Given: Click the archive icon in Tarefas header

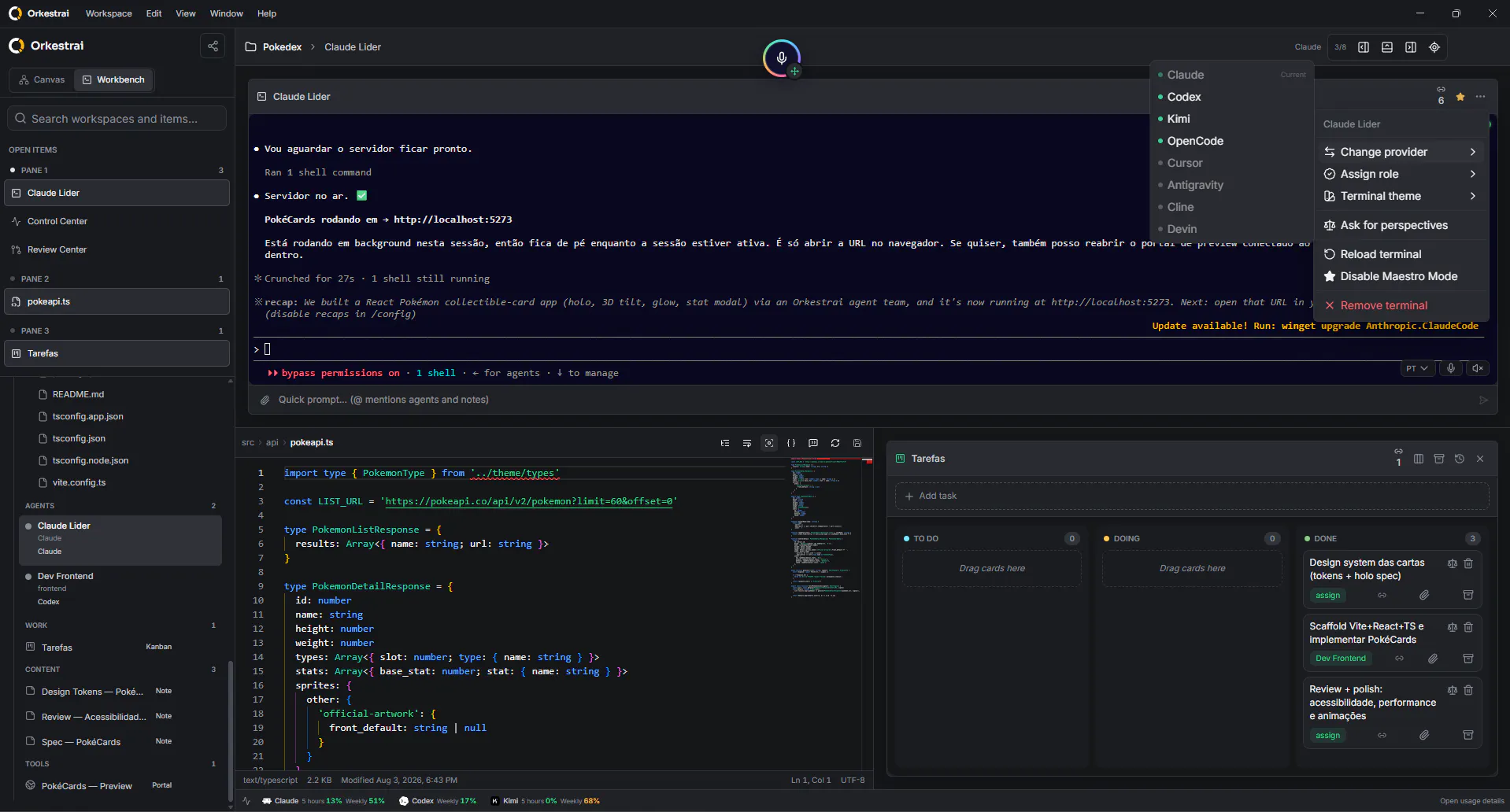Looking at the screenshot, I should coord(1439,459).
